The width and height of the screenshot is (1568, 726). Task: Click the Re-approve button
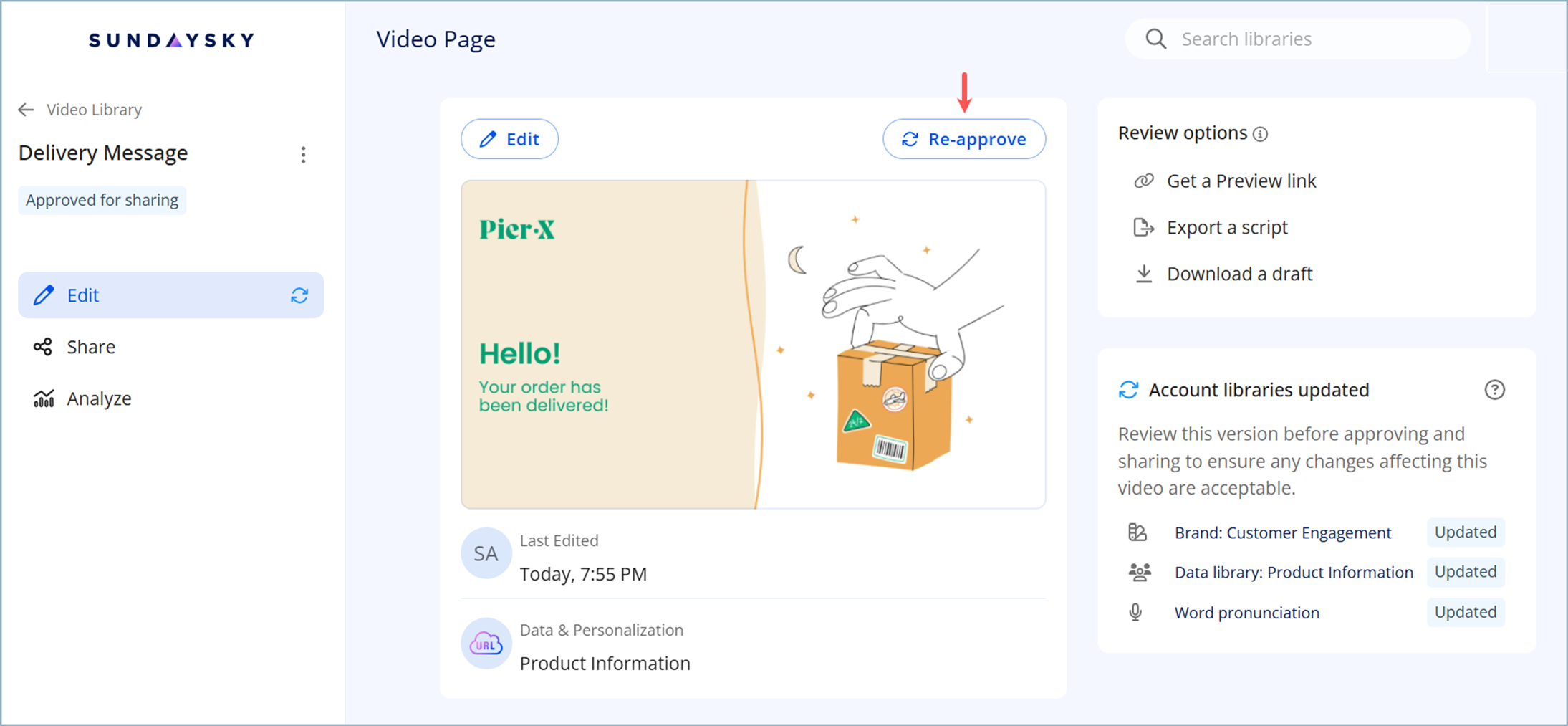(x=963, y=139)
